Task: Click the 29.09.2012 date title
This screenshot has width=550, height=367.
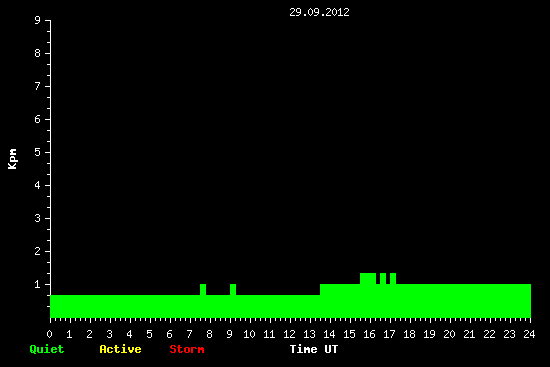Action: click(319, 12)
